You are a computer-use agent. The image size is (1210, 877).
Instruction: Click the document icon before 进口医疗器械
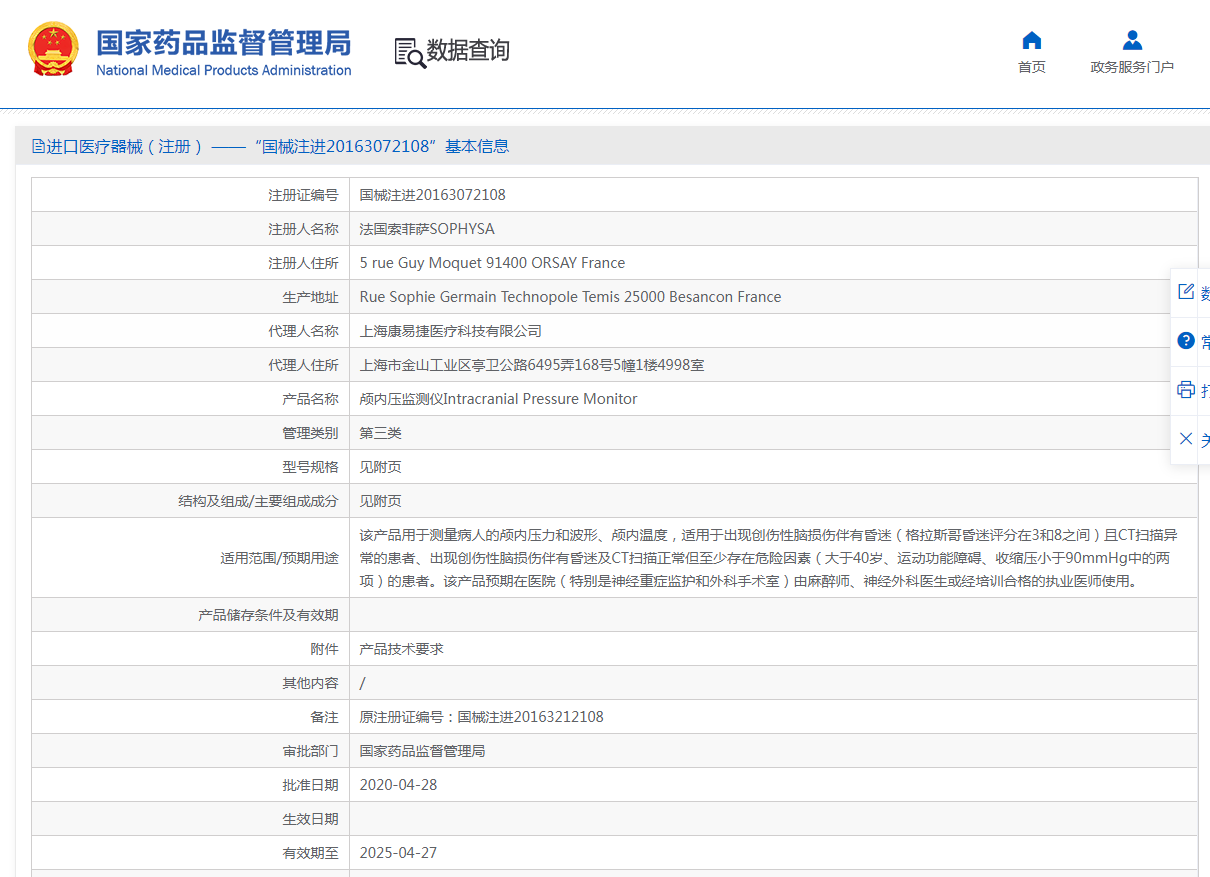(x=39, y=147)
